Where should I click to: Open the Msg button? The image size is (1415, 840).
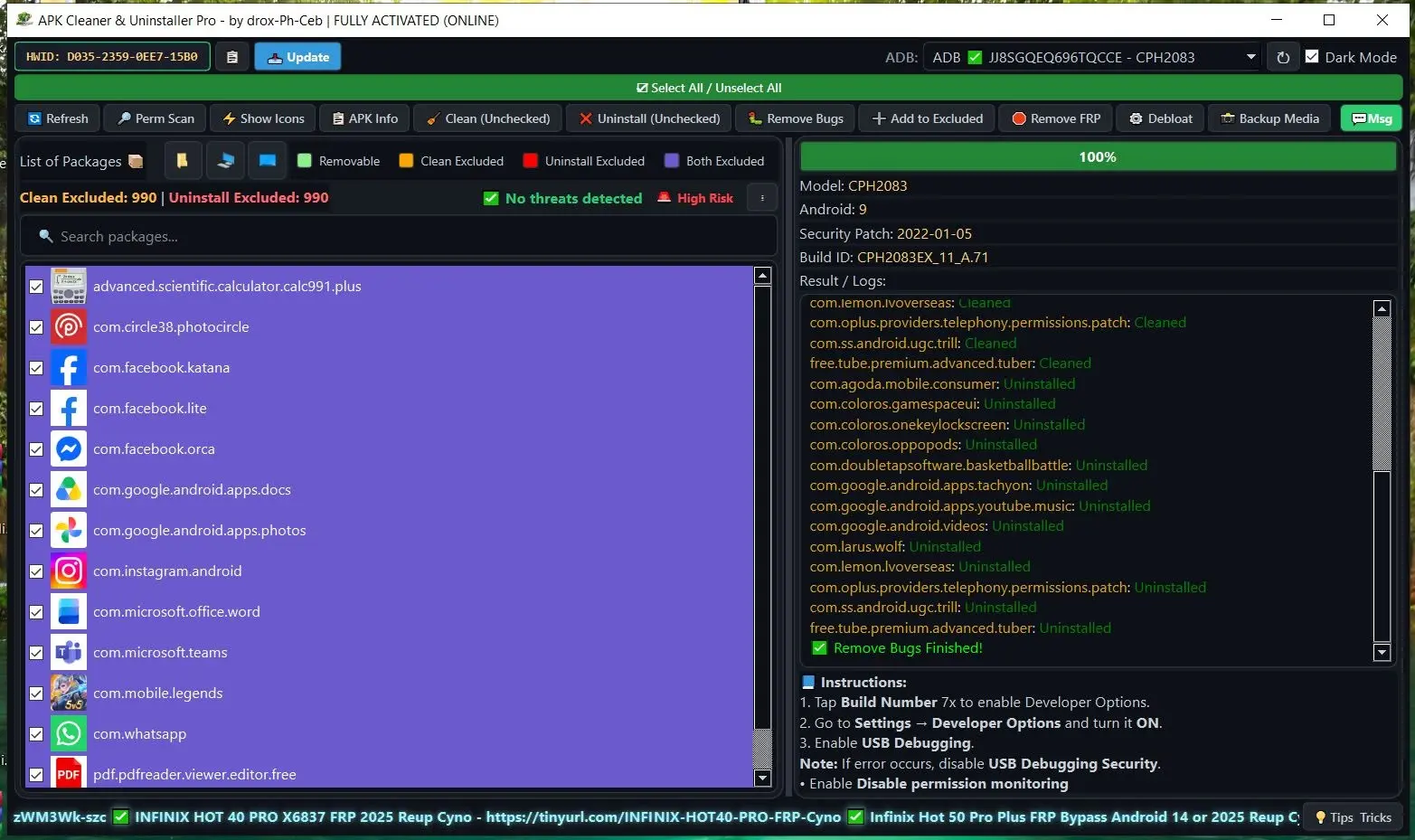(1371, 118)
